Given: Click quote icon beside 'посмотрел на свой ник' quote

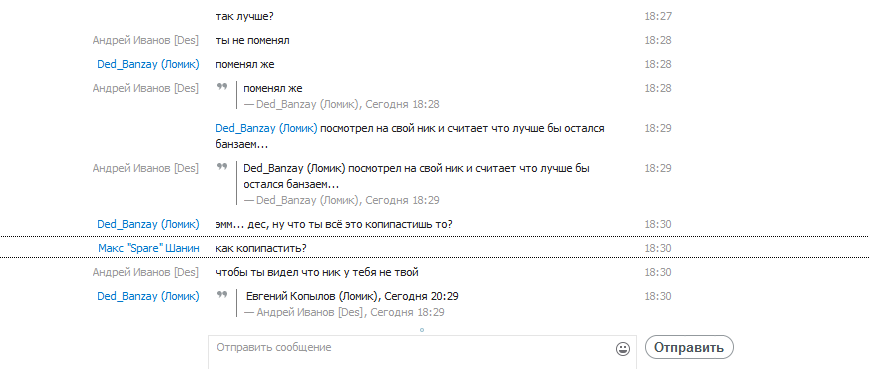Looking at the screenshot, I should click(x=222, y=166).
